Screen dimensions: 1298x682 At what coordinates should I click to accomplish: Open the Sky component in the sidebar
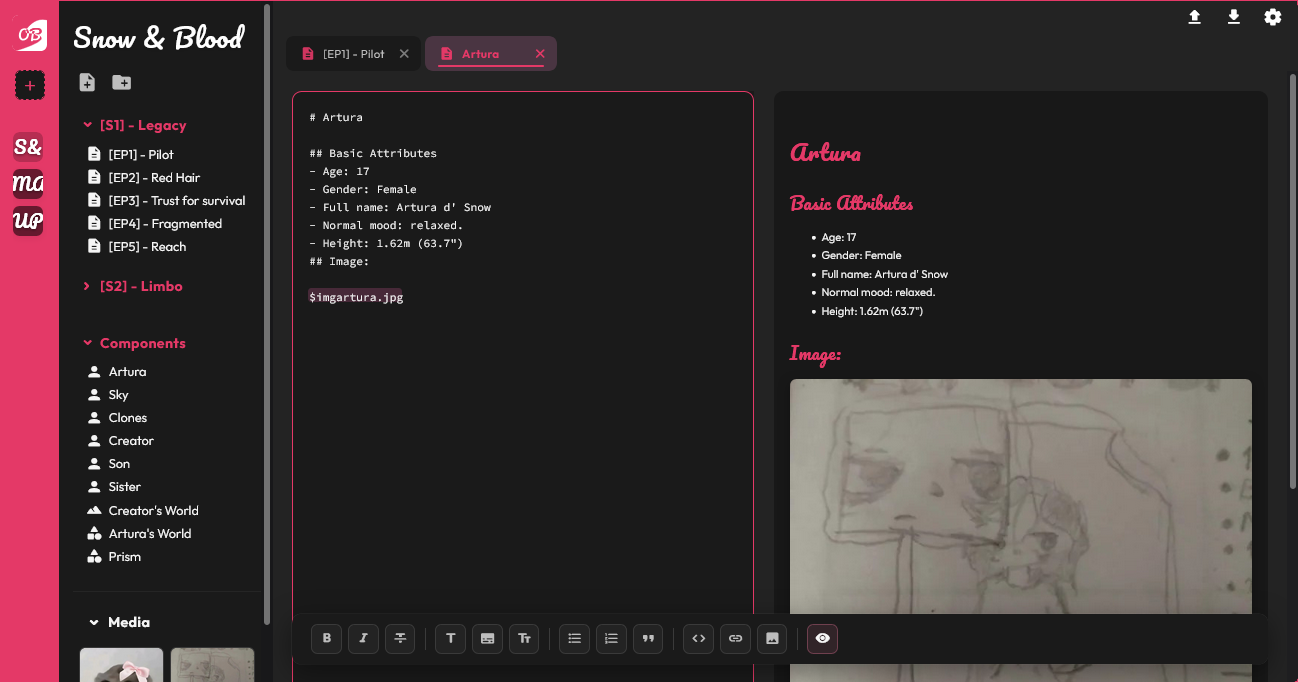tap(120, 394)
